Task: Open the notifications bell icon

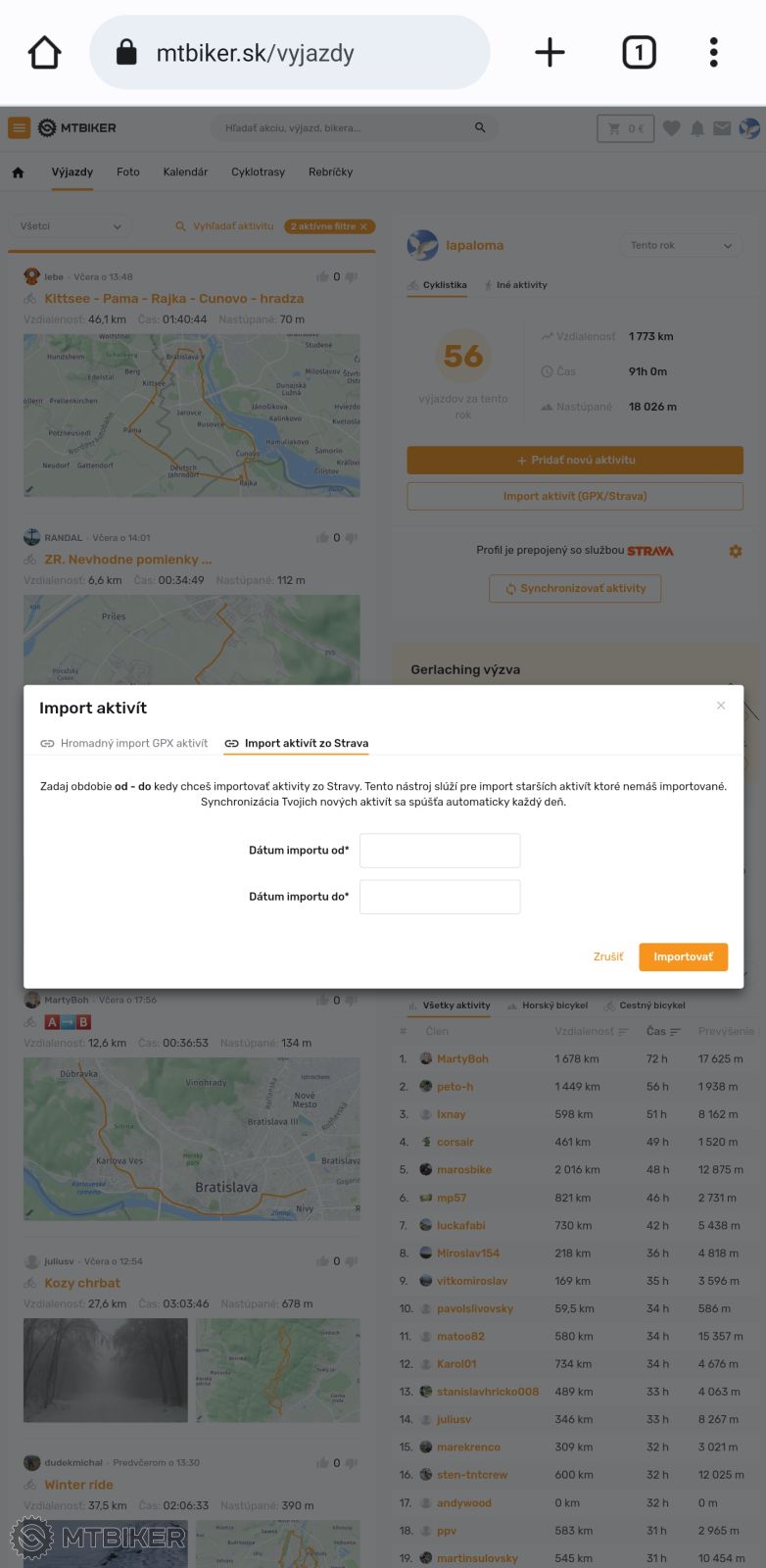Action: click(697, 128)
